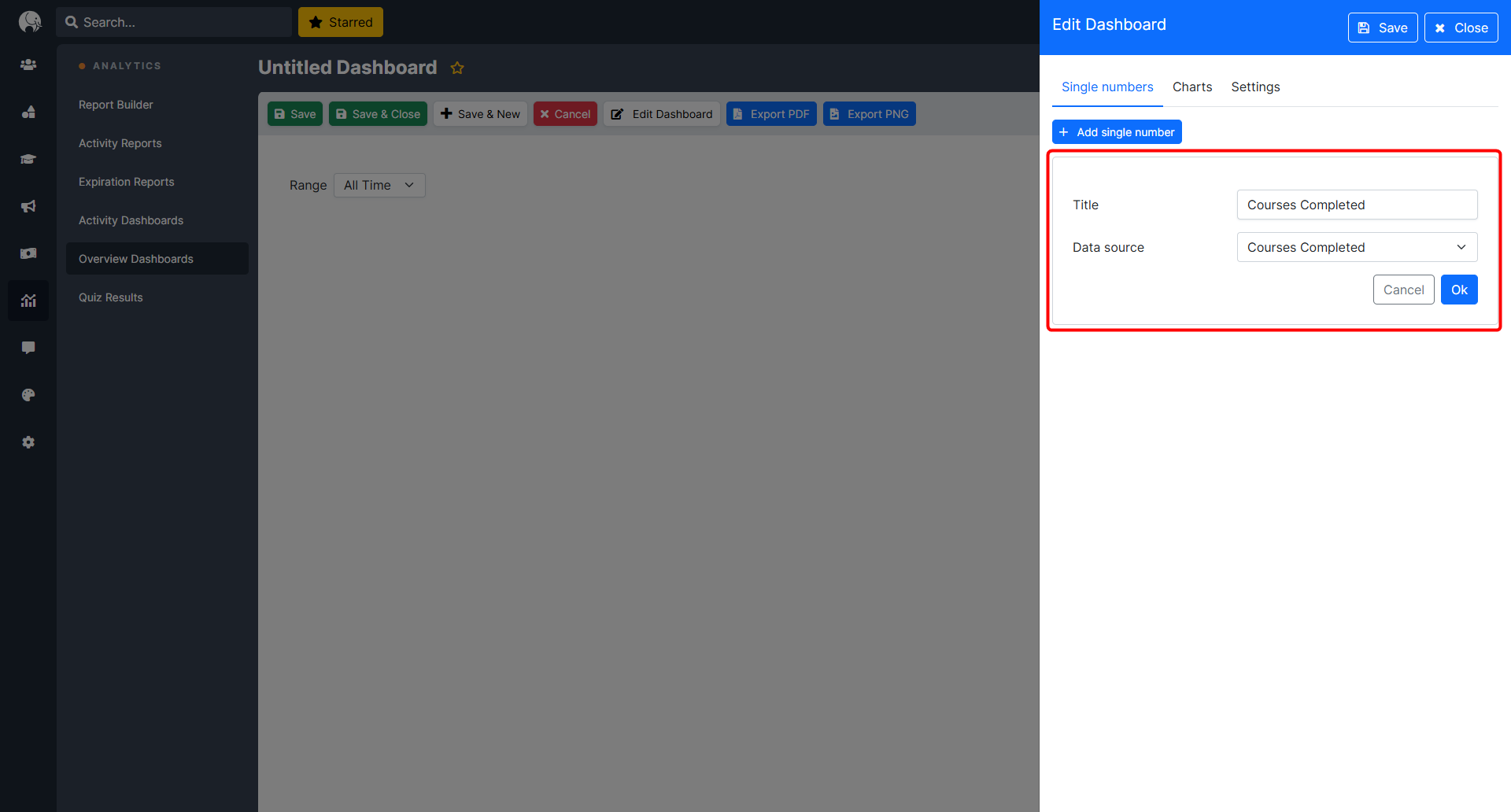Open the settings gear sidebar icon

pos(28,442)
